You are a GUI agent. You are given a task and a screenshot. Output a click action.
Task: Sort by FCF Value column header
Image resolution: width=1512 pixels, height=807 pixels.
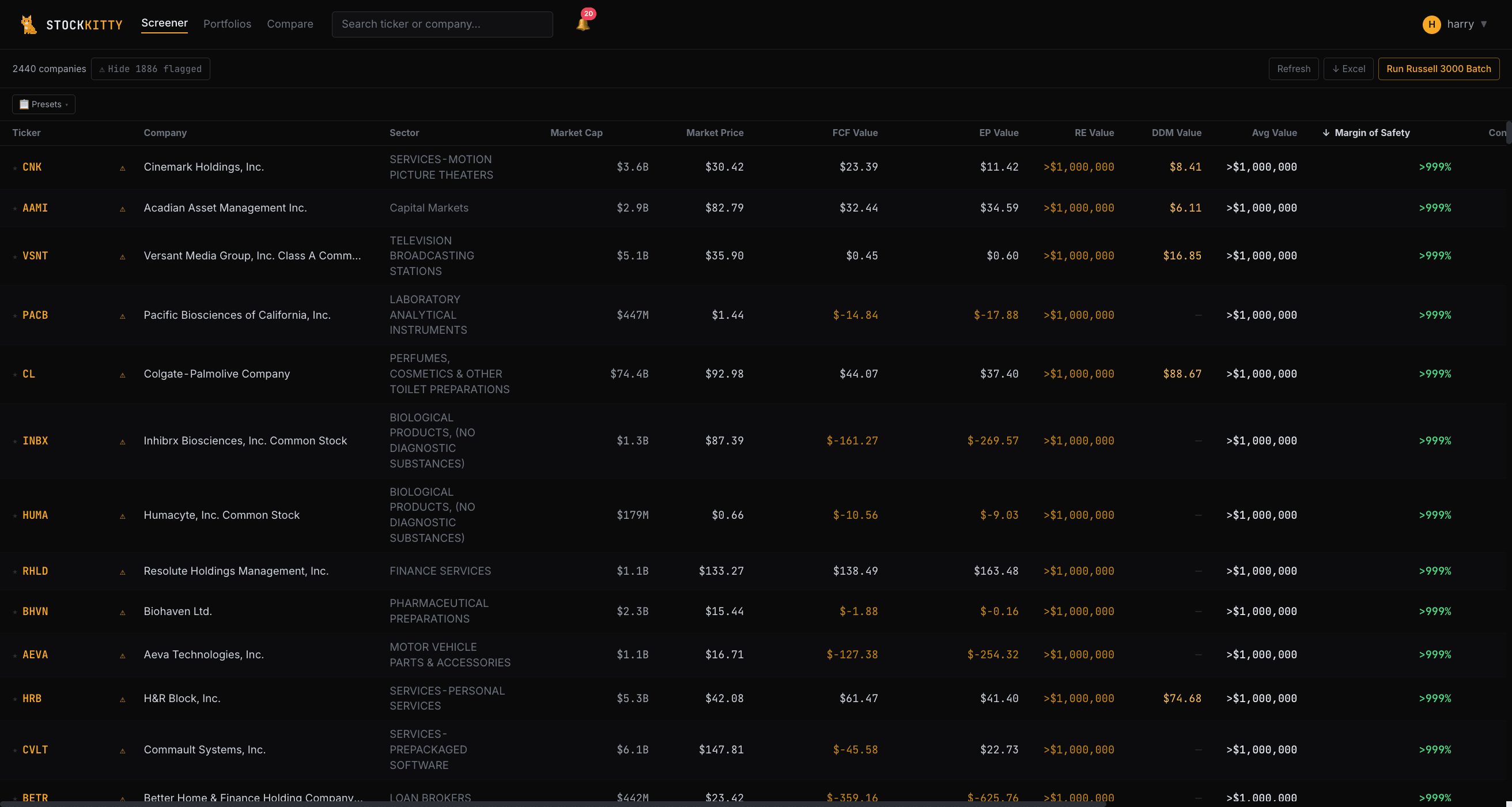tap(855, 133)
